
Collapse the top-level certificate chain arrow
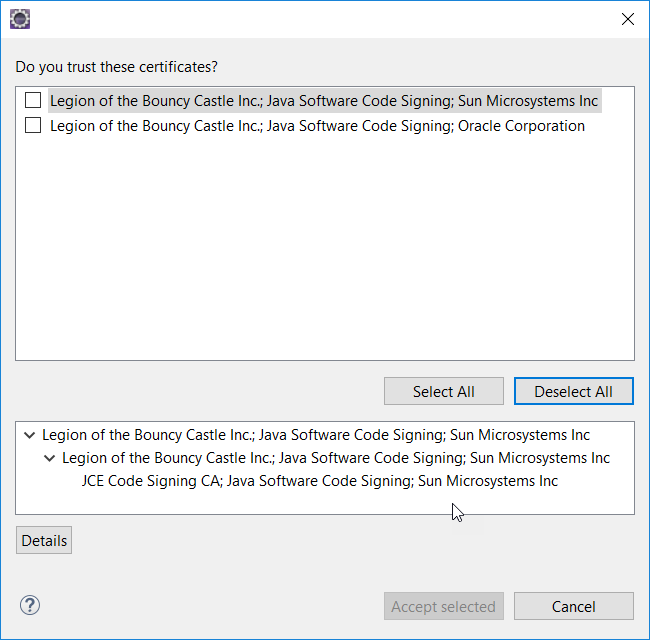29,435
